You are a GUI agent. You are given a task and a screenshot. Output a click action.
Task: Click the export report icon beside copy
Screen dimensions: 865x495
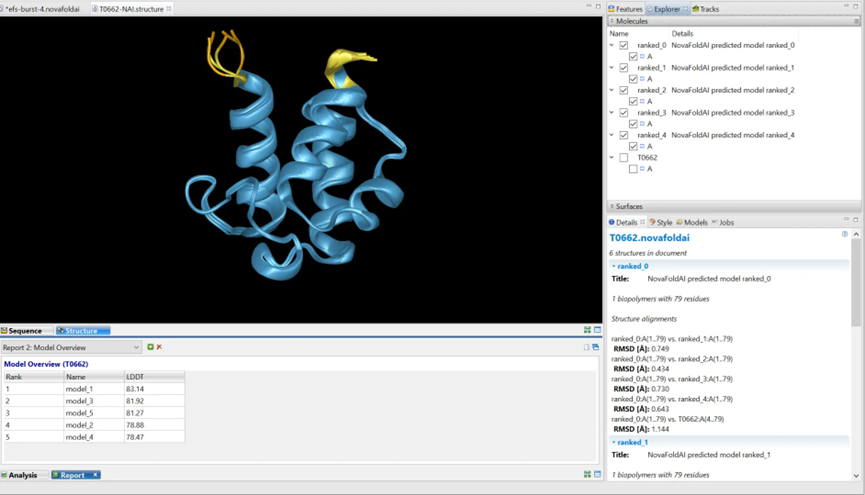tap(596, 347)
